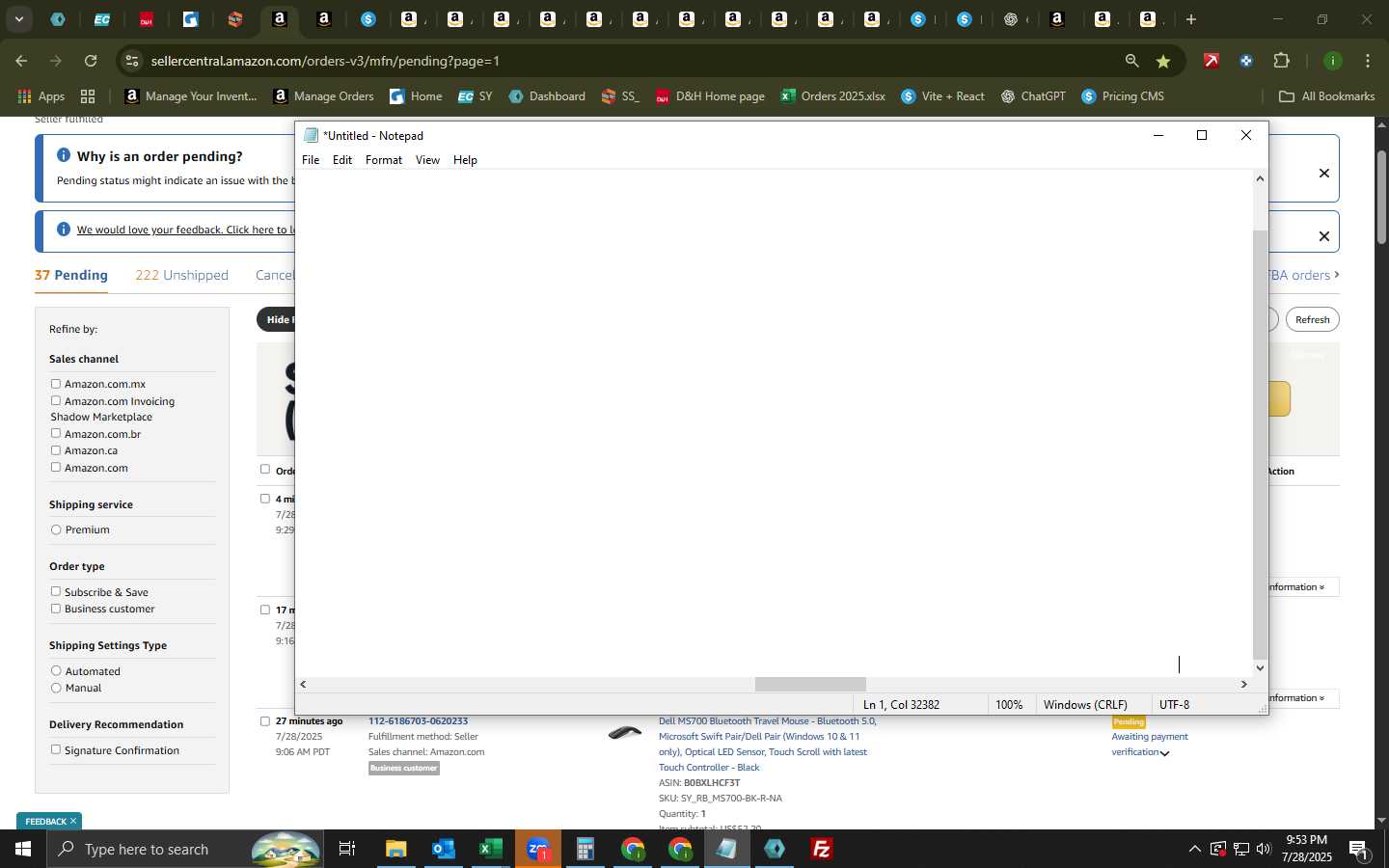1389x868 pixels.
Task: Click Dell mouse product thumbnail
Action: (625, 733)
